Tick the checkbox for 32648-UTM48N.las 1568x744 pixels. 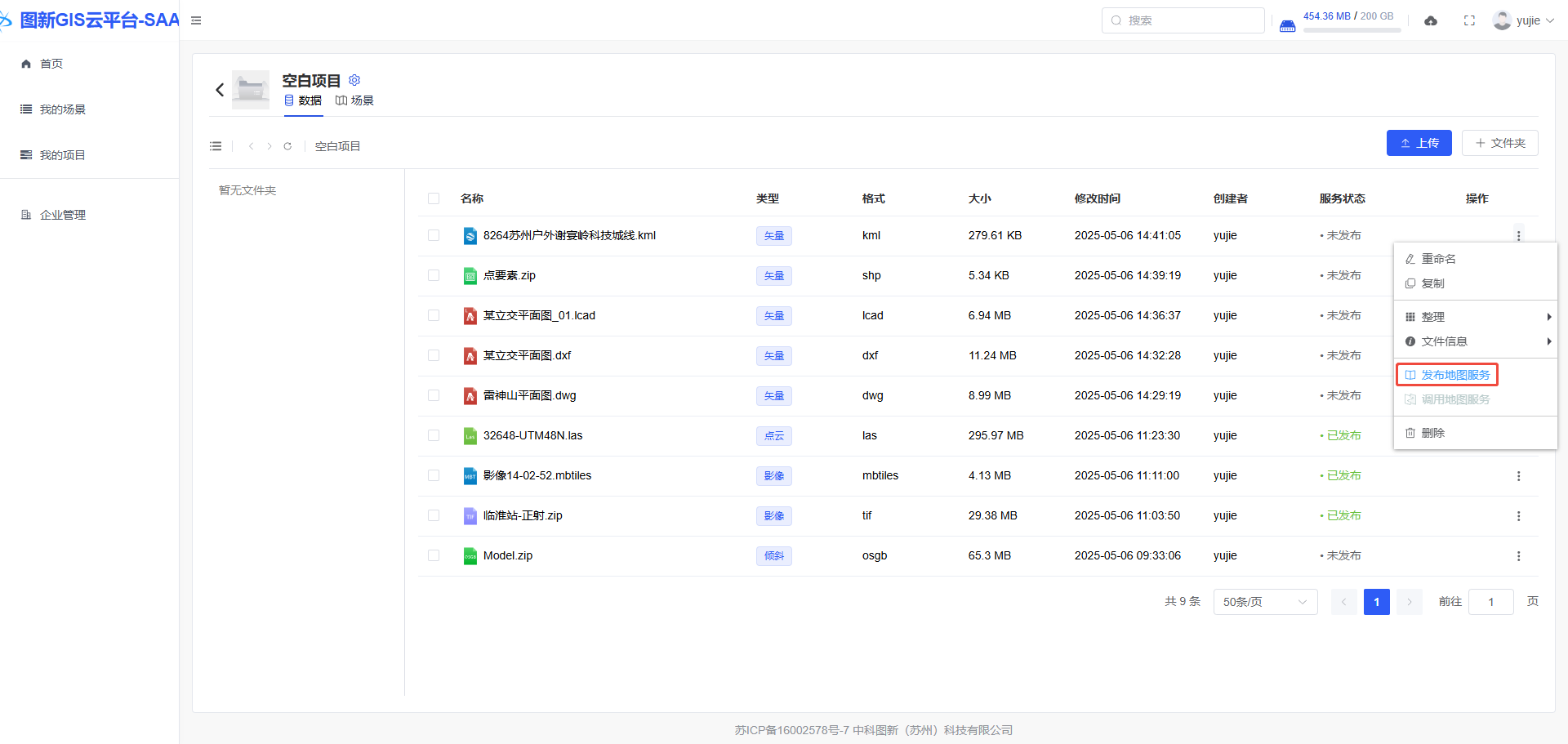coord(434,436)
